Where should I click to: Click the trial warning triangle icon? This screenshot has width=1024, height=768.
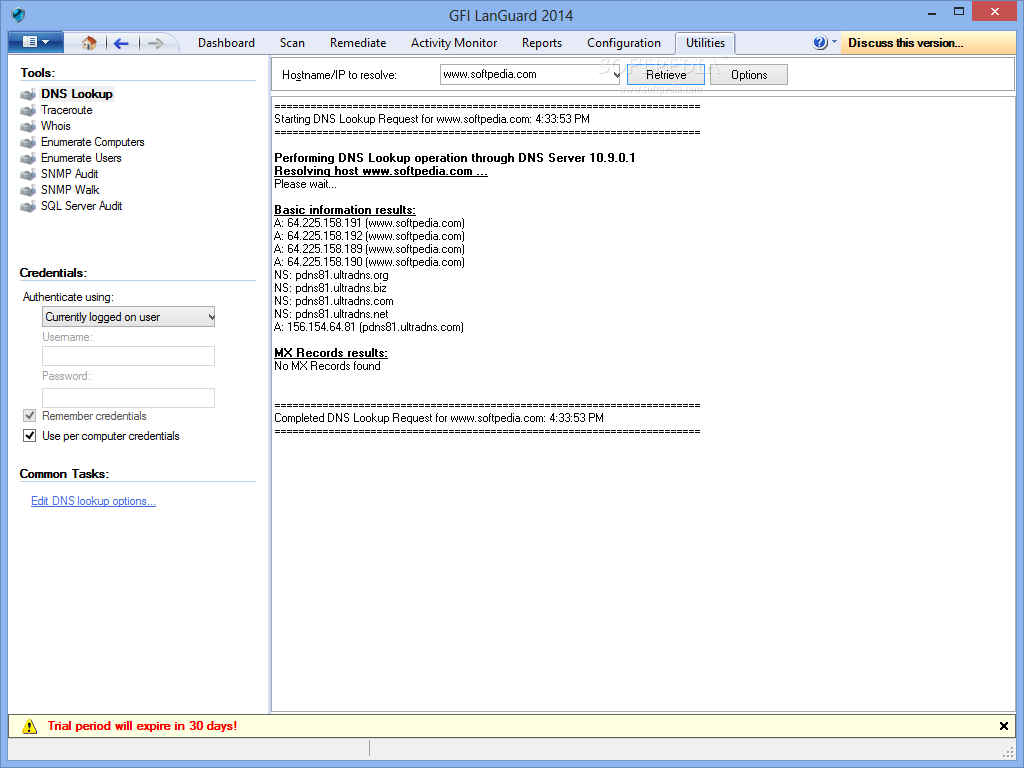click(29, 726)
